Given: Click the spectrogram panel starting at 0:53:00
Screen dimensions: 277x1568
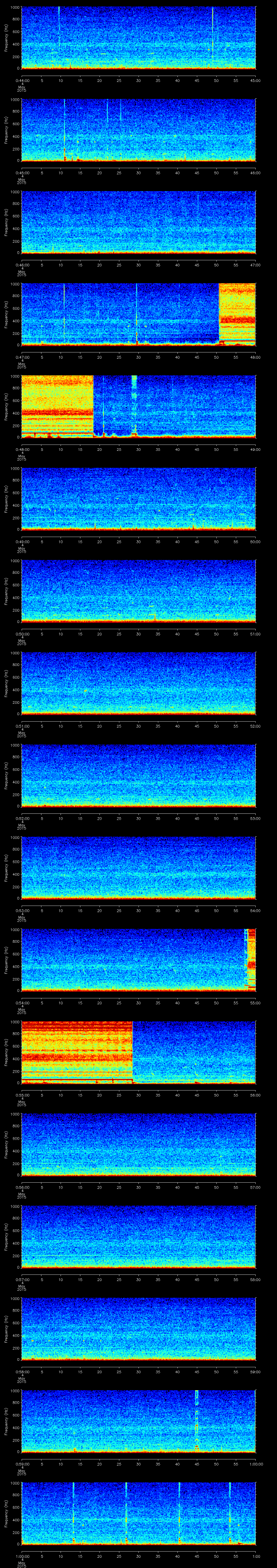Looking at the screenshot, I should (139, 868).
